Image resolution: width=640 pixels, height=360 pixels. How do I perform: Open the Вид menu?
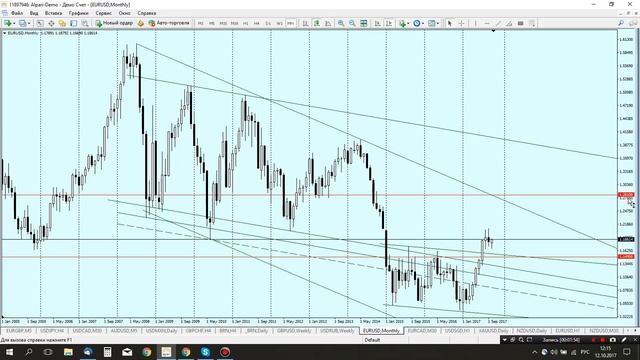tap(34, 13)
